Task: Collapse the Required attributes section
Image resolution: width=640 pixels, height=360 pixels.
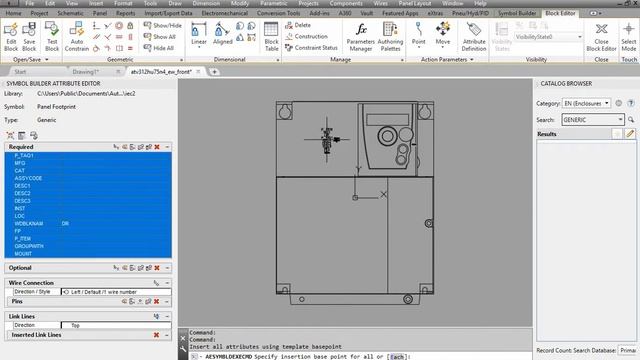Action: coord(167,147)
